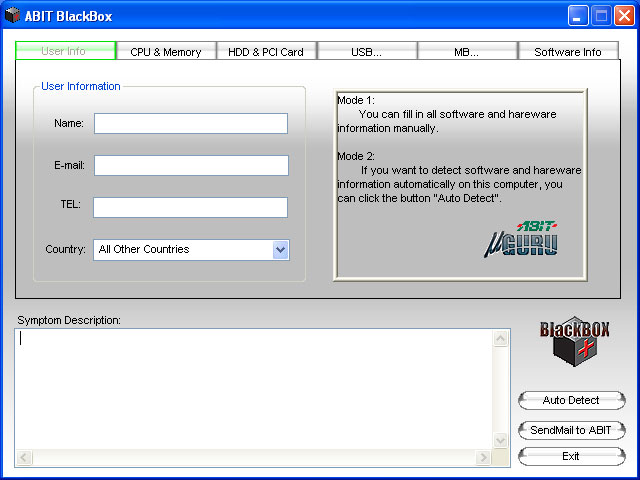Click inside the Symptom Description text area
640x480 pixels.
pos(254,389)
